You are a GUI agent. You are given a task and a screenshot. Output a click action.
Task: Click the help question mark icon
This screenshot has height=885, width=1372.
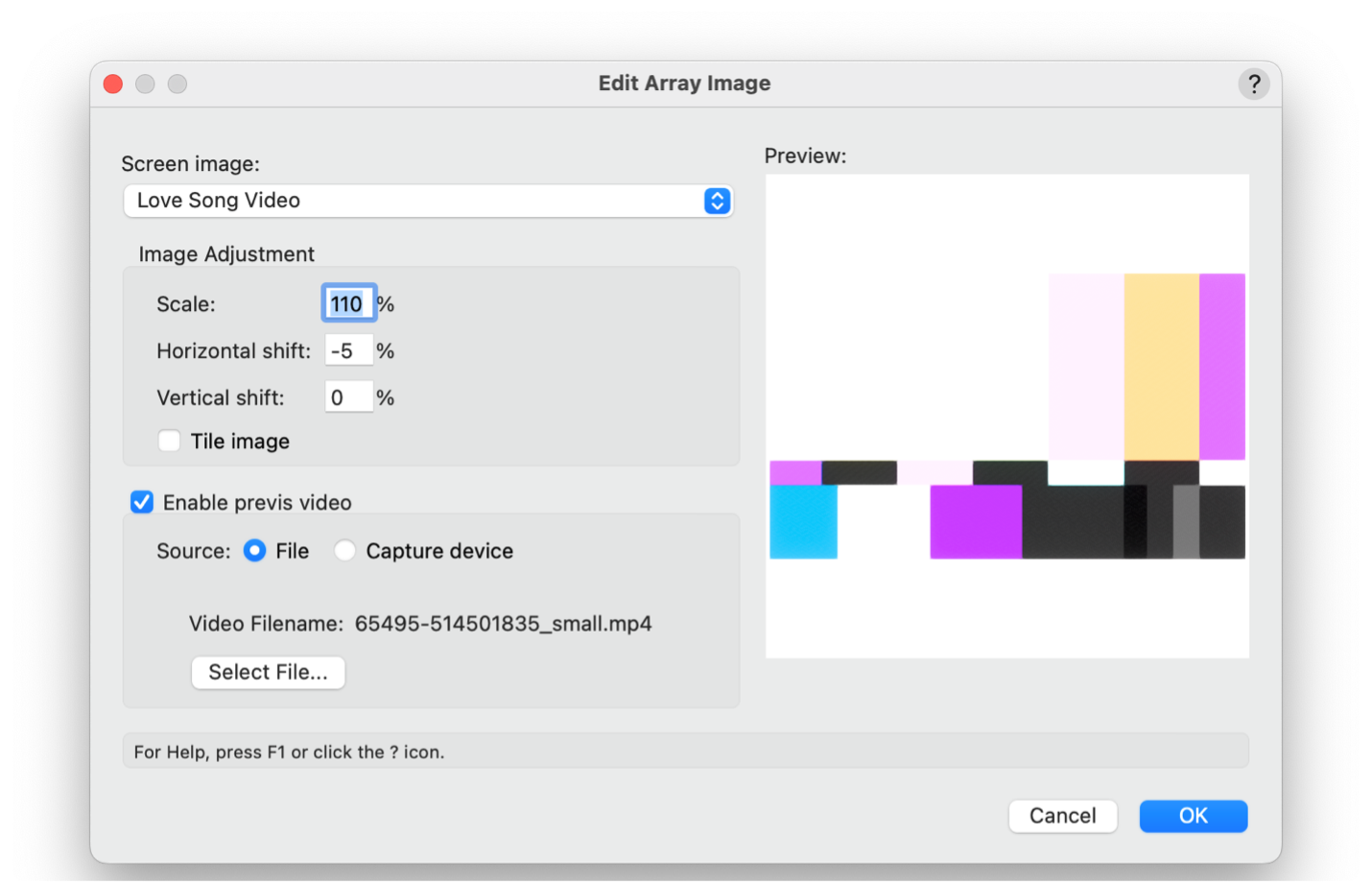(x=1253, y=84)
